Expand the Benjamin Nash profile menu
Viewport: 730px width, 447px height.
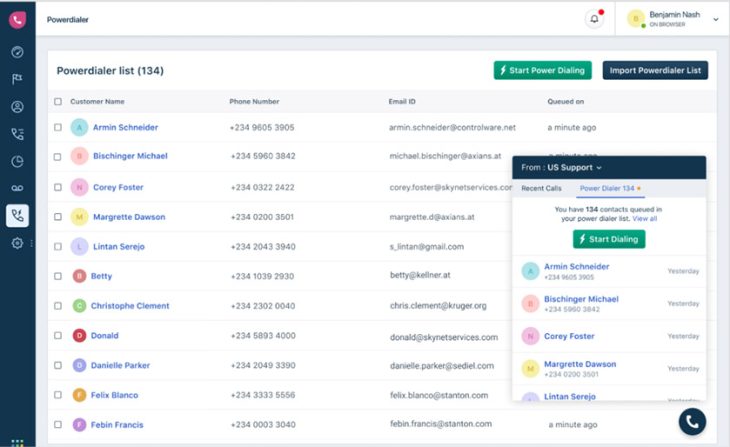point(715,19)
